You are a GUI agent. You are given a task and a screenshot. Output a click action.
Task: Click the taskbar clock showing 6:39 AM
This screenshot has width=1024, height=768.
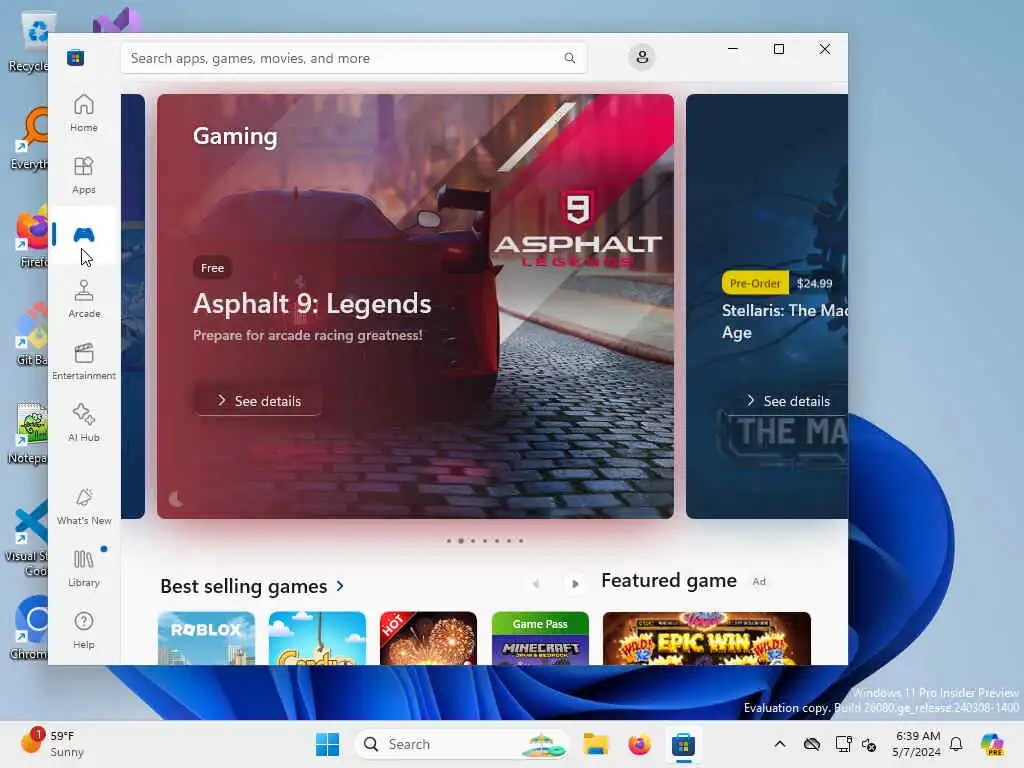917,744
